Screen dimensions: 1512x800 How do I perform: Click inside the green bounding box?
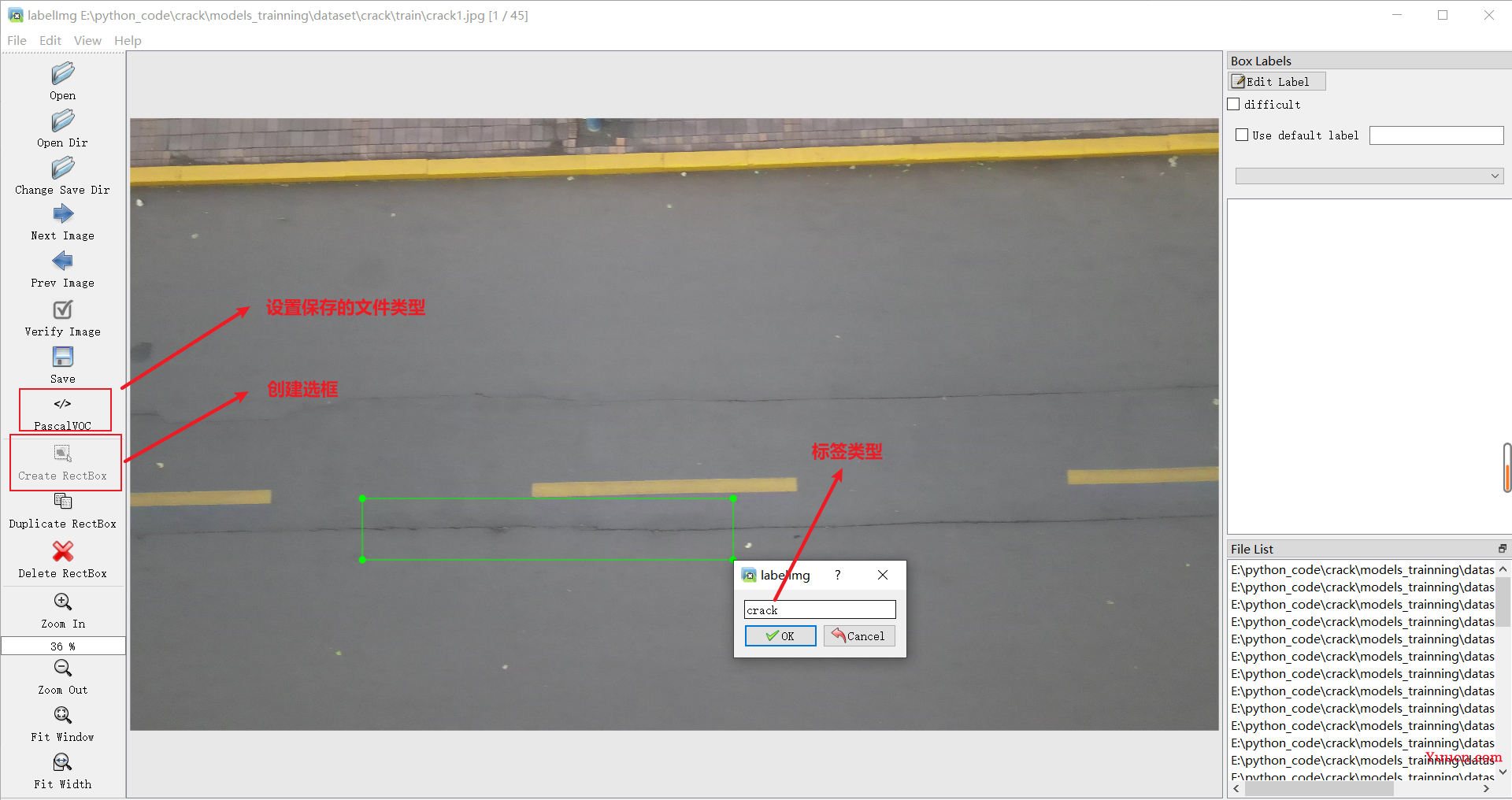(x=547, y=529)
